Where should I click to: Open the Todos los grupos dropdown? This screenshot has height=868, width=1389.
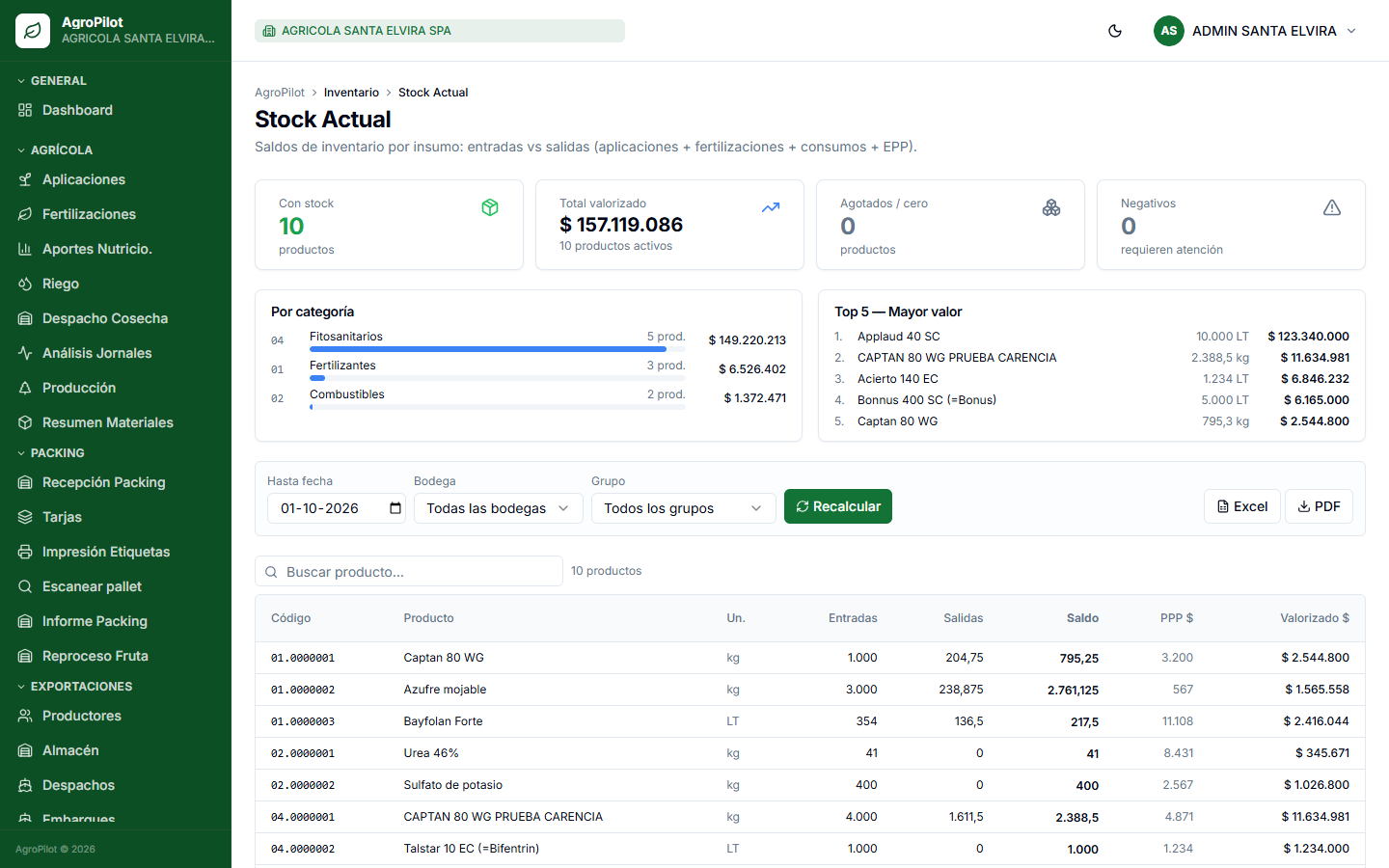pyautogui.click(x=684, y=508)
